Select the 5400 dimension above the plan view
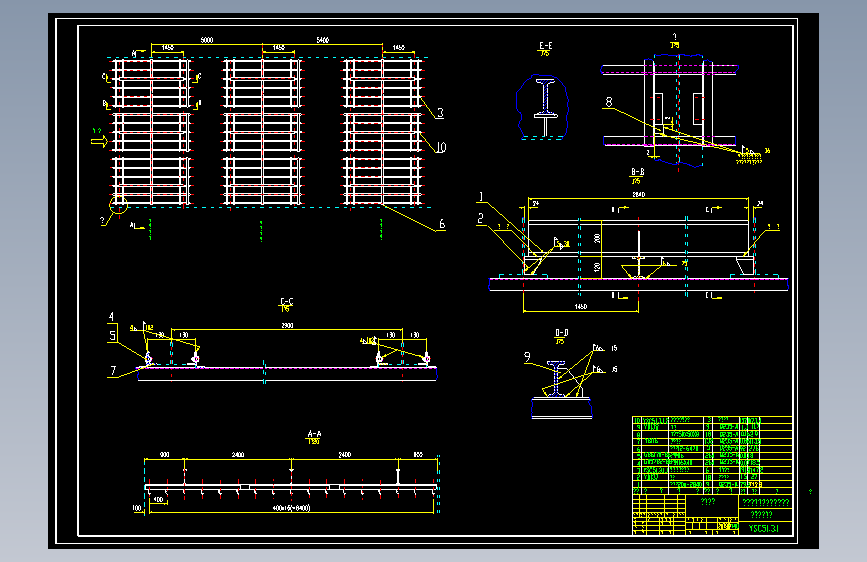The height and width of the screenshot is (562, 867). 322,40
